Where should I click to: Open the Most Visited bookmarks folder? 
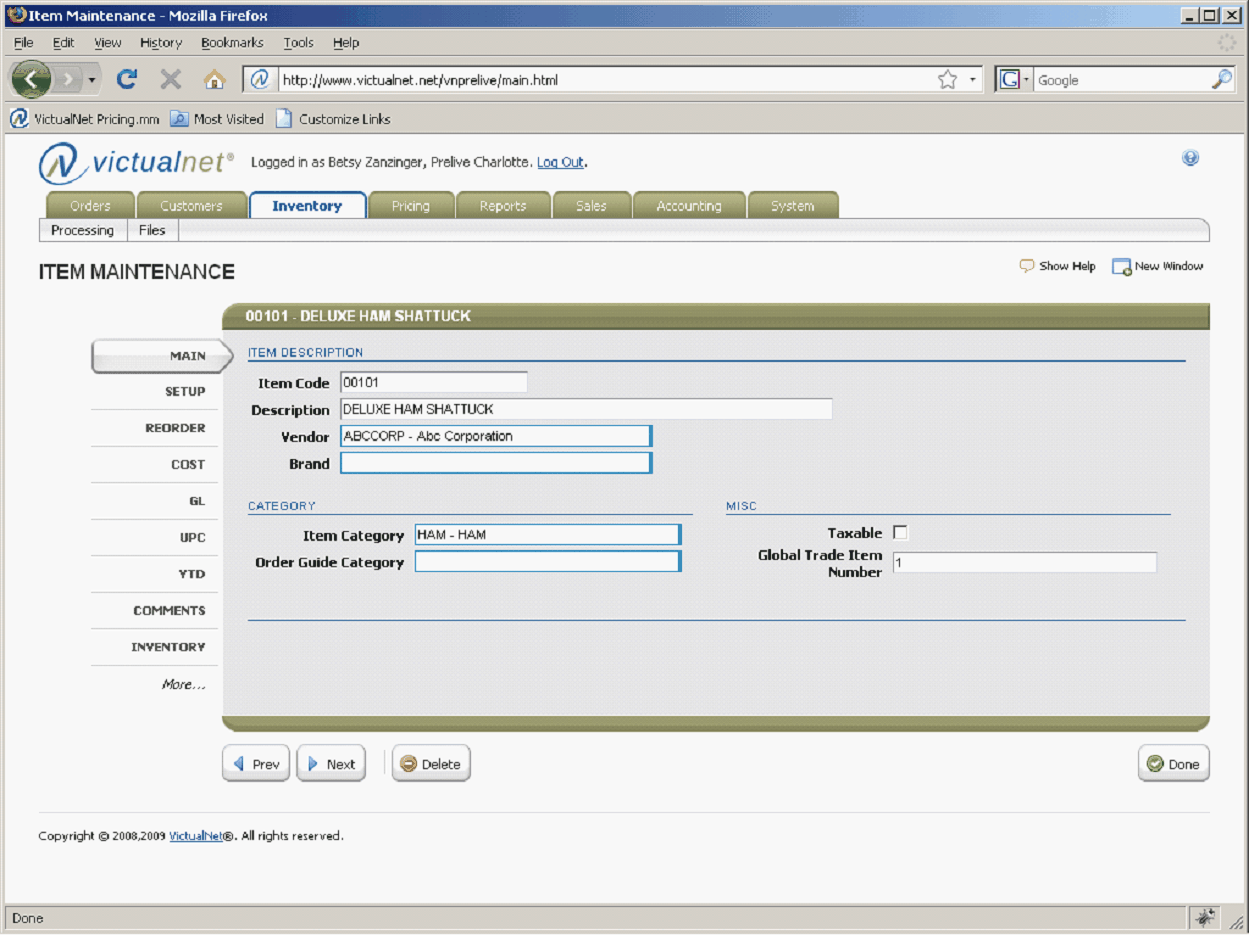217,119
